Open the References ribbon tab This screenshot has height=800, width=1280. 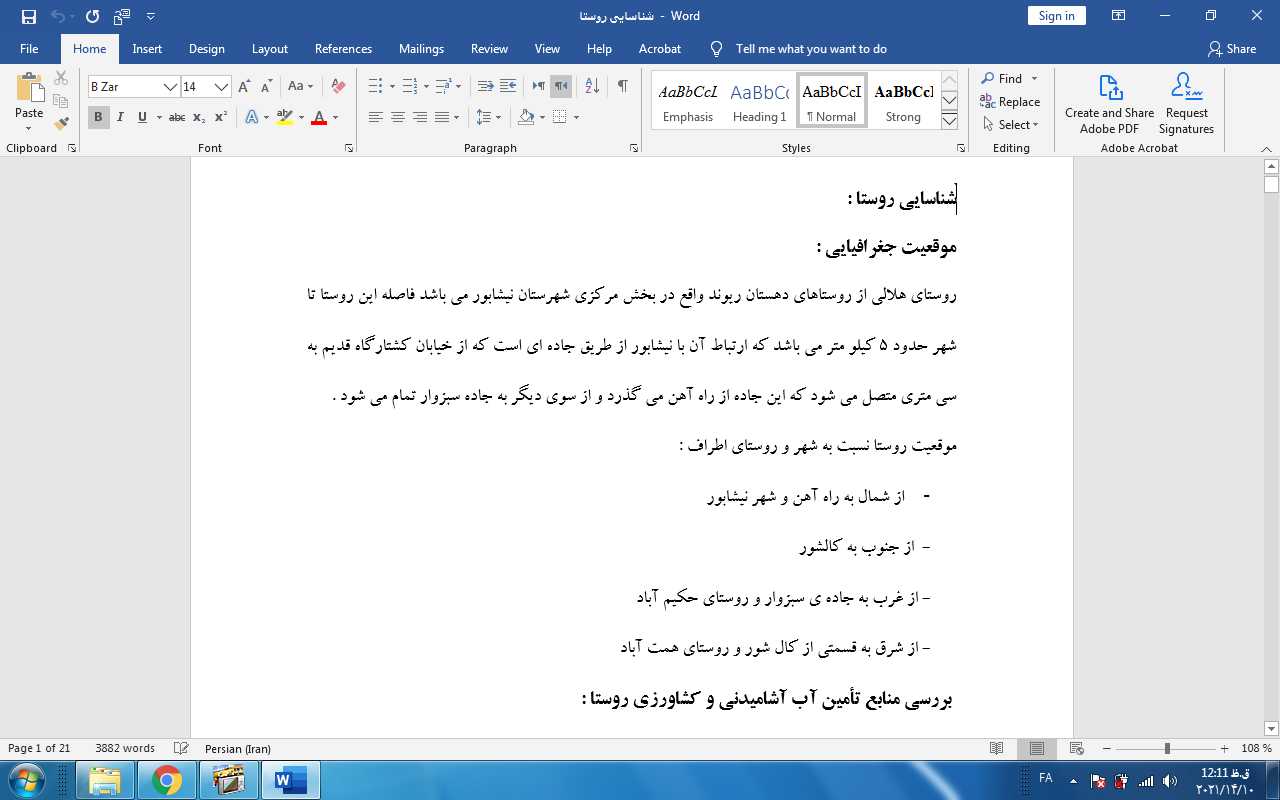[x=343, y=49]
